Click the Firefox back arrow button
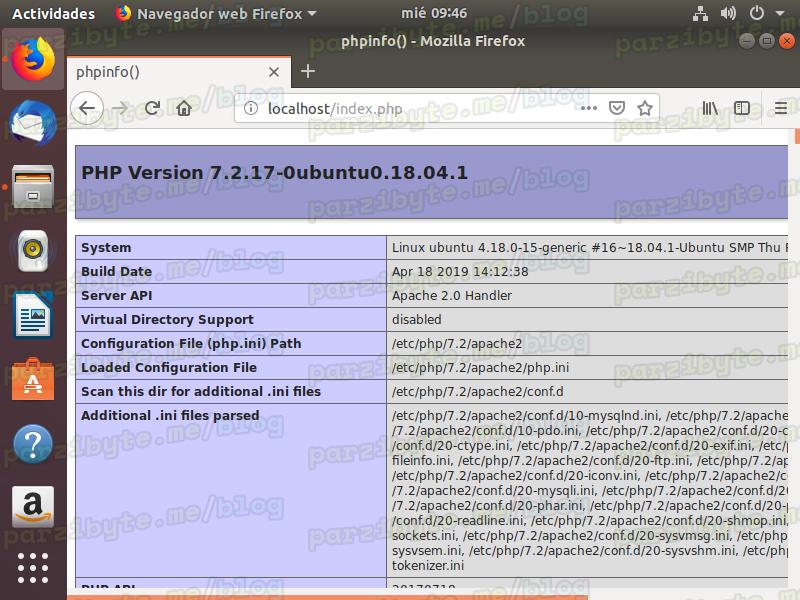 click(x=87, y=108)
